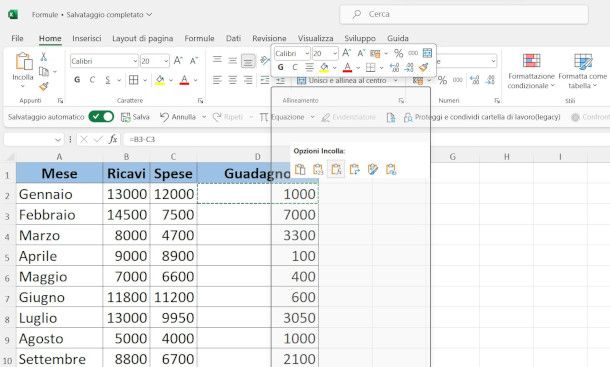Viewport: 610px width, 367px height.
Task: Decrease decimals in the mini toolbar
Action: tap(408, 68)
